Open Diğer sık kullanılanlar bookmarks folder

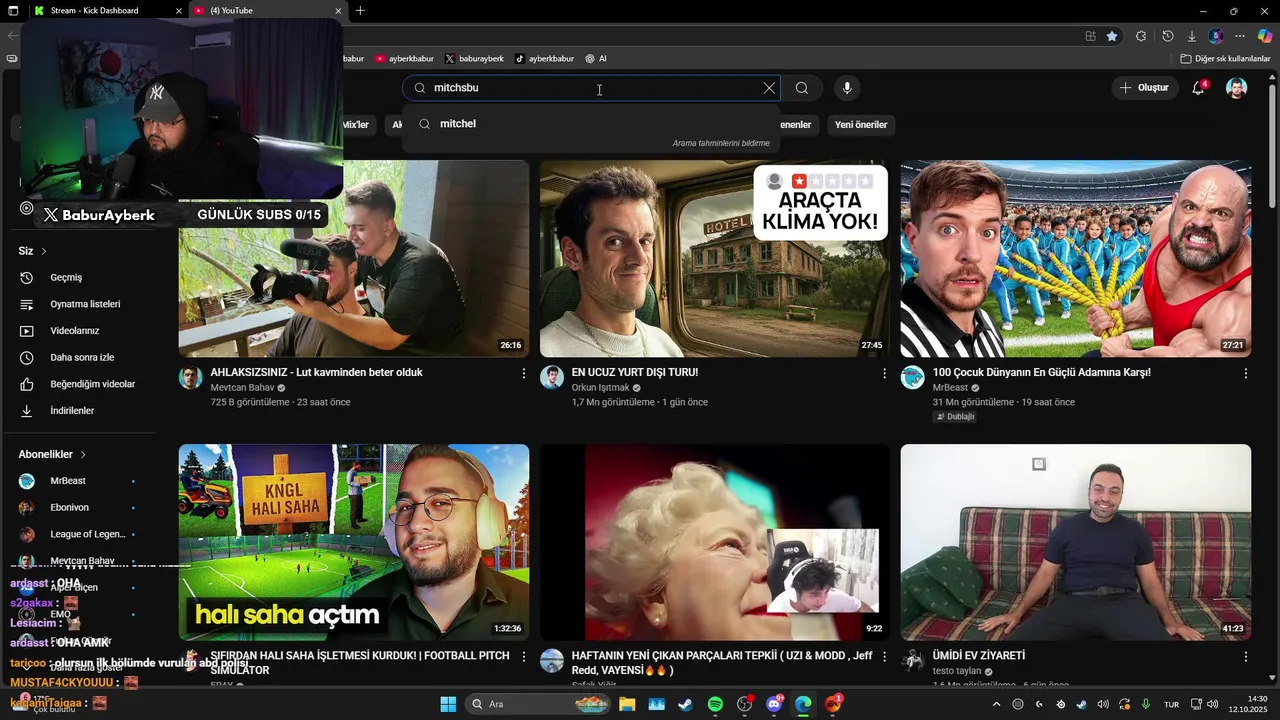click(1225, 59)
